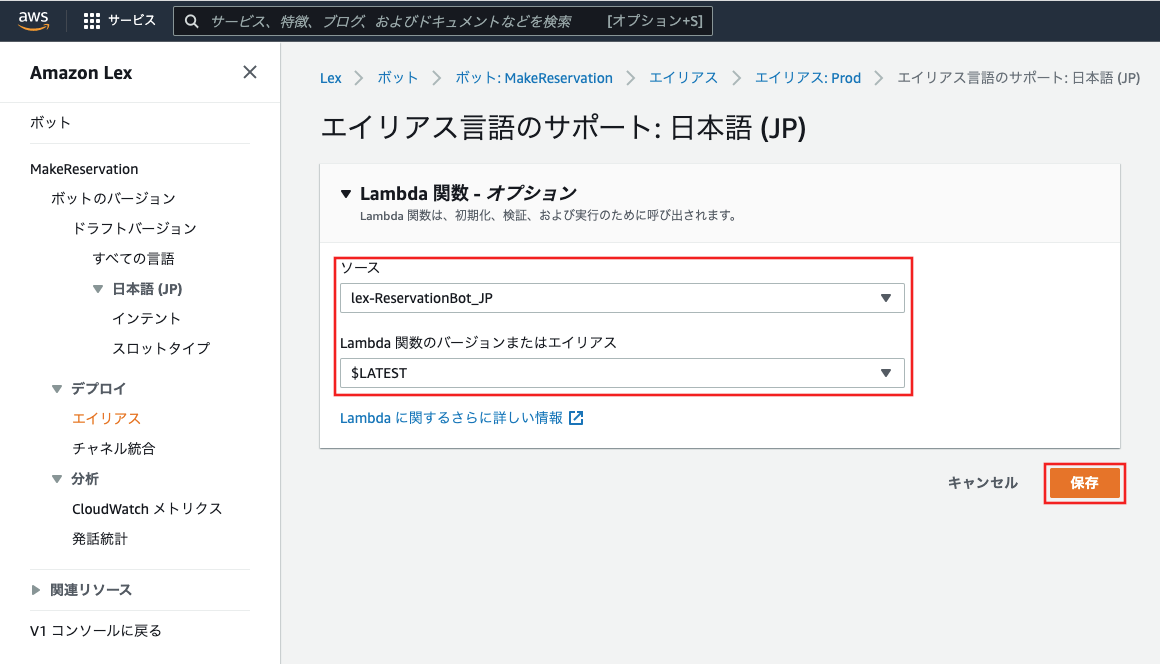Screen dimensions: 1160x664
Task: Open the Lambda version or alias dropdown
Action: (622, 373)
